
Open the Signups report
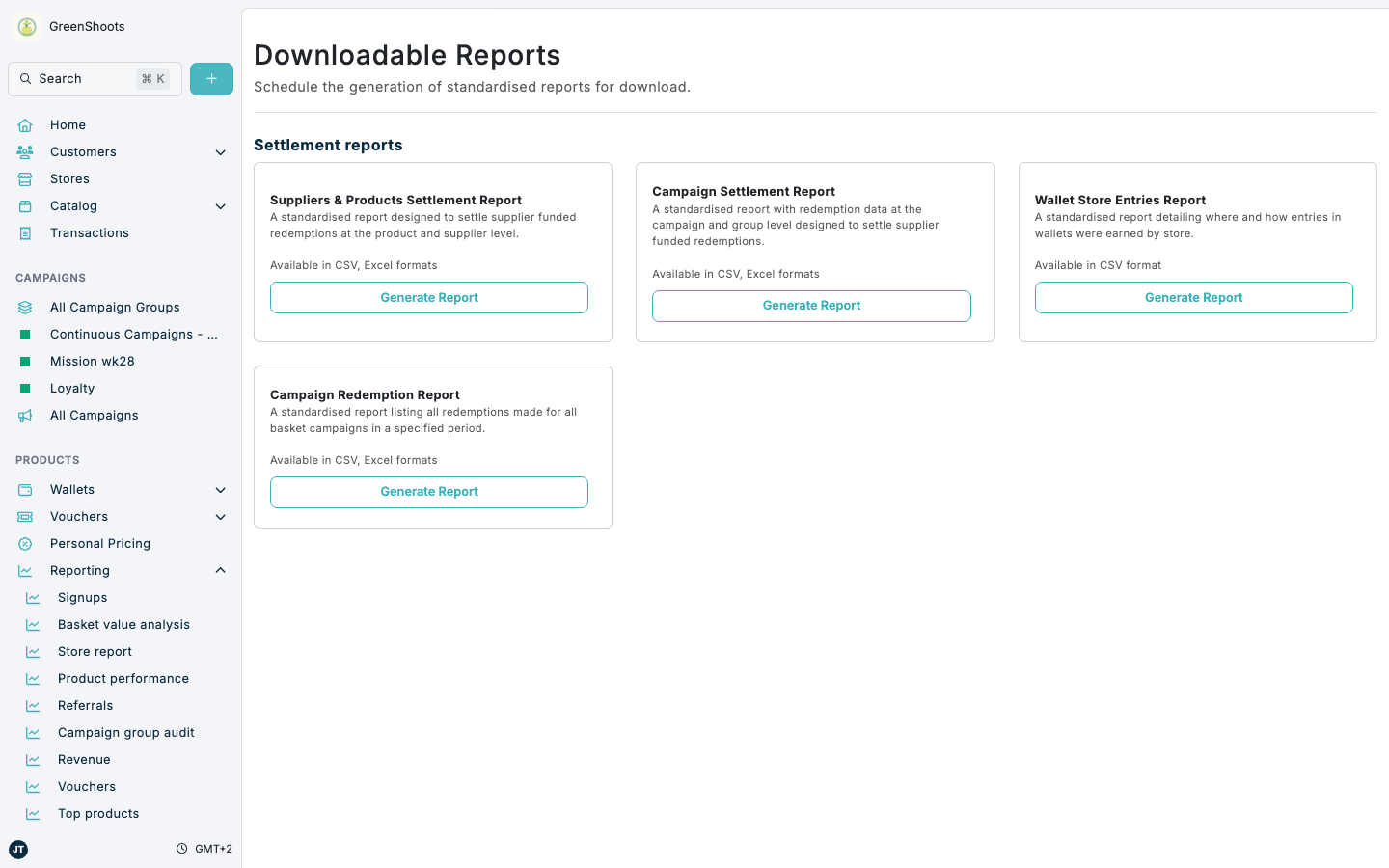click(x=82, y=597)
